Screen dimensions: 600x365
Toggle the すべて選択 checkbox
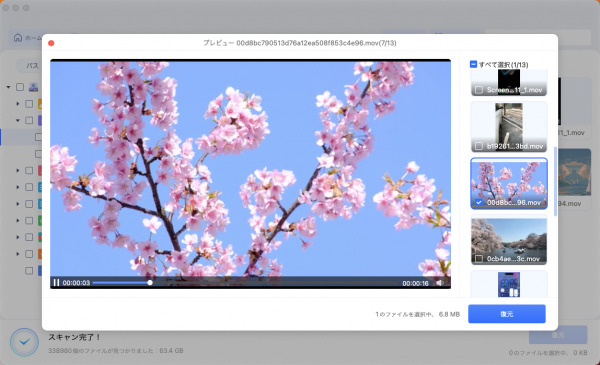point(473,64)
